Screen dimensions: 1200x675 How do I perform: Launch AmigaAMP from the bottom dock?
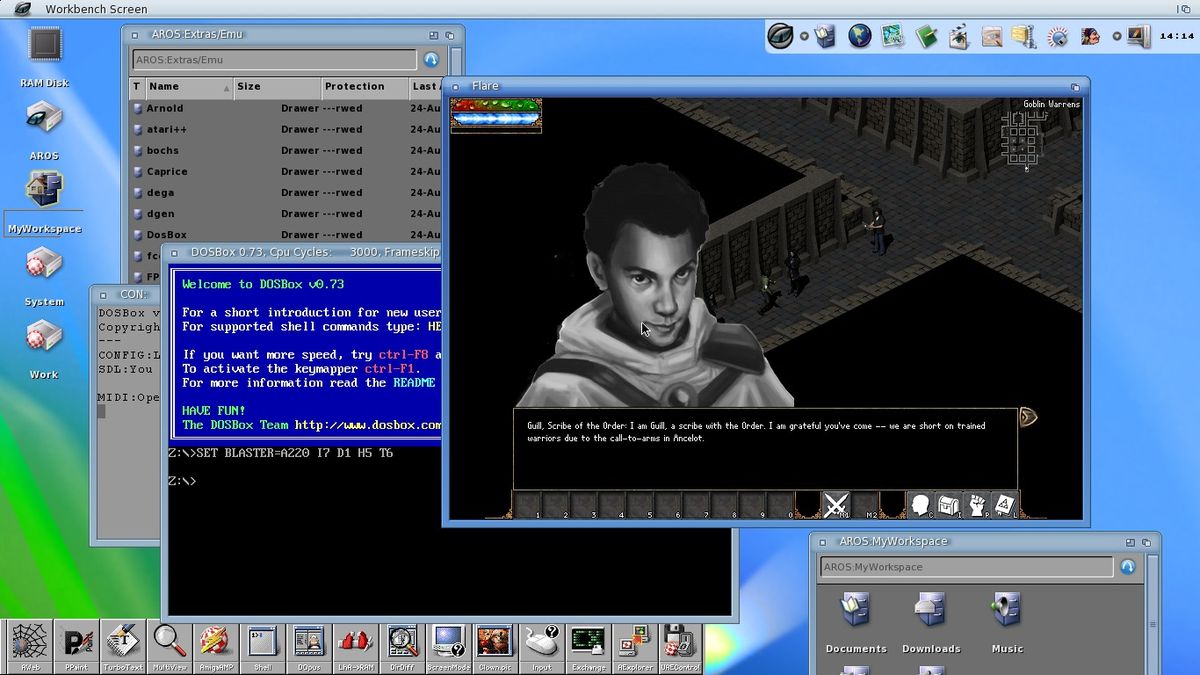[215, 643]
